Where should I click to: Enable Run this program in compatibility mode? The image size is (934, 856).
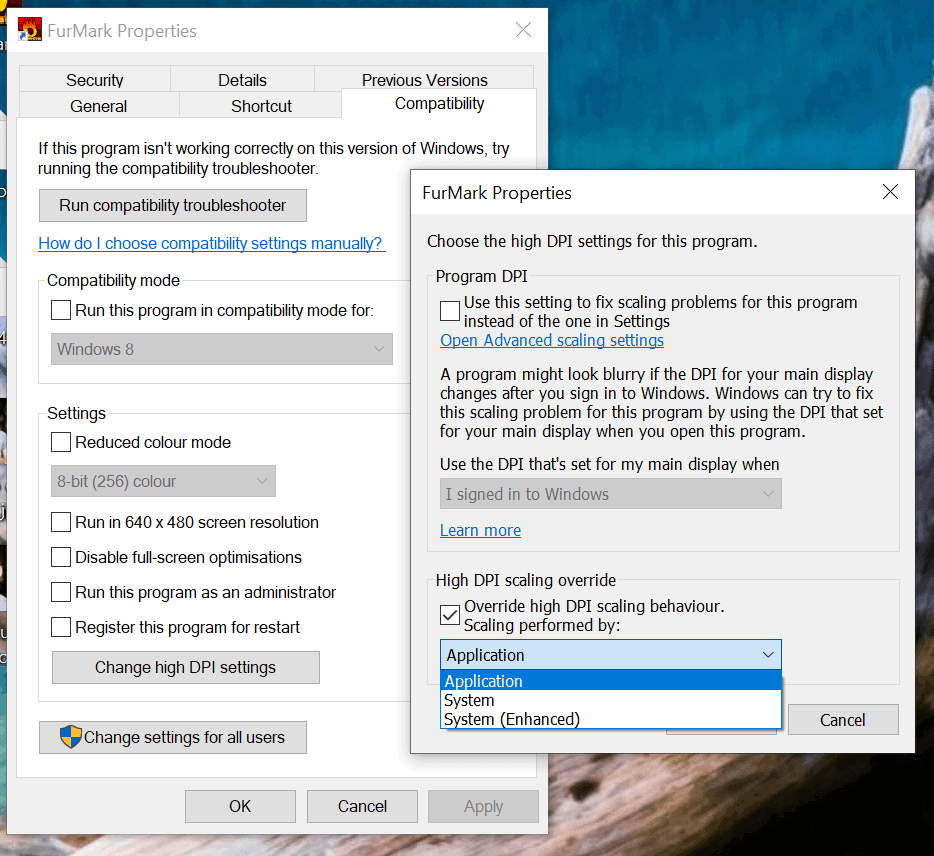(x=61, y=310)
